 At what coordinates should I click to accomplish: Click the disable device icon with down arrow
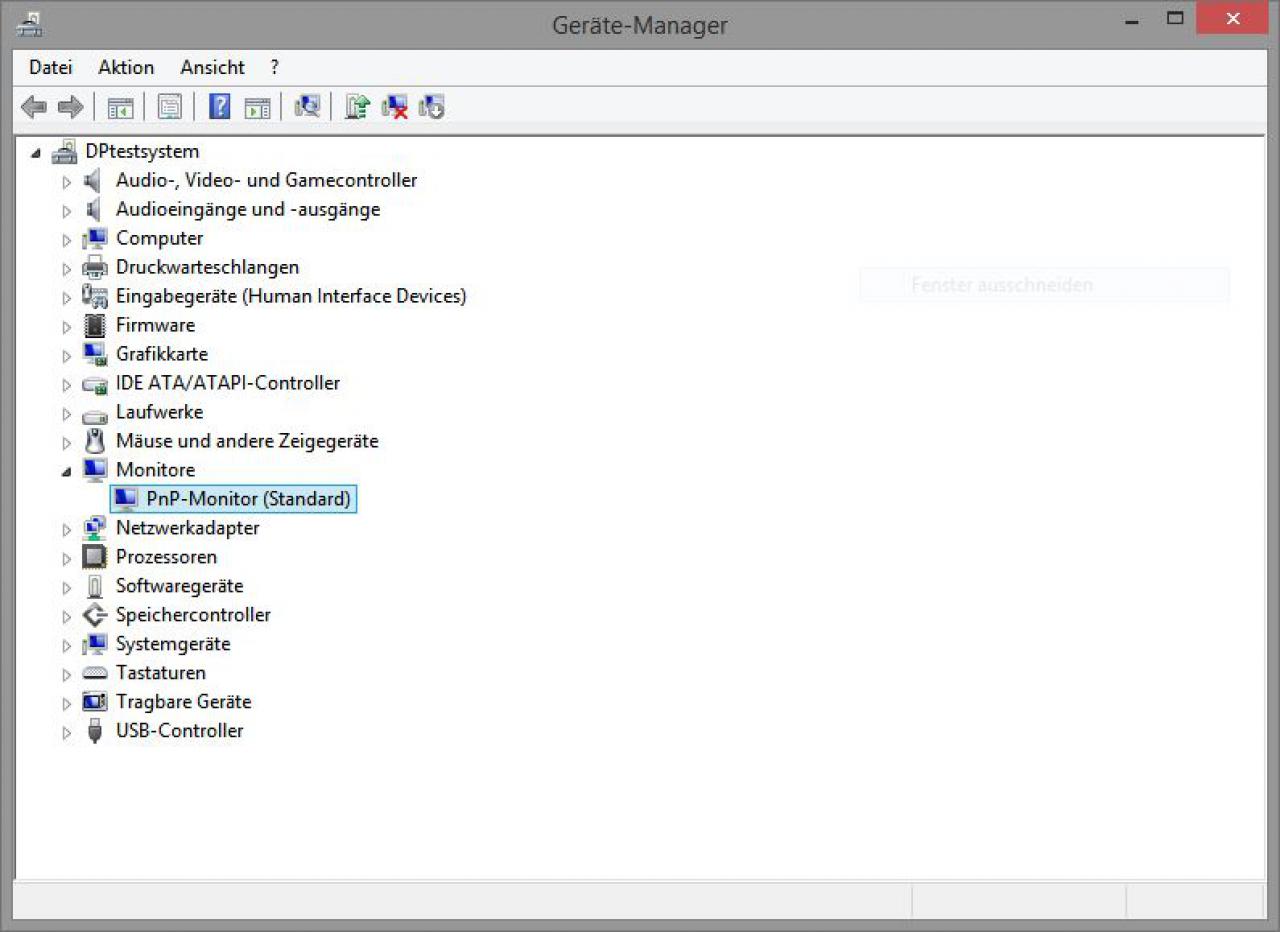tap(432, 107)
